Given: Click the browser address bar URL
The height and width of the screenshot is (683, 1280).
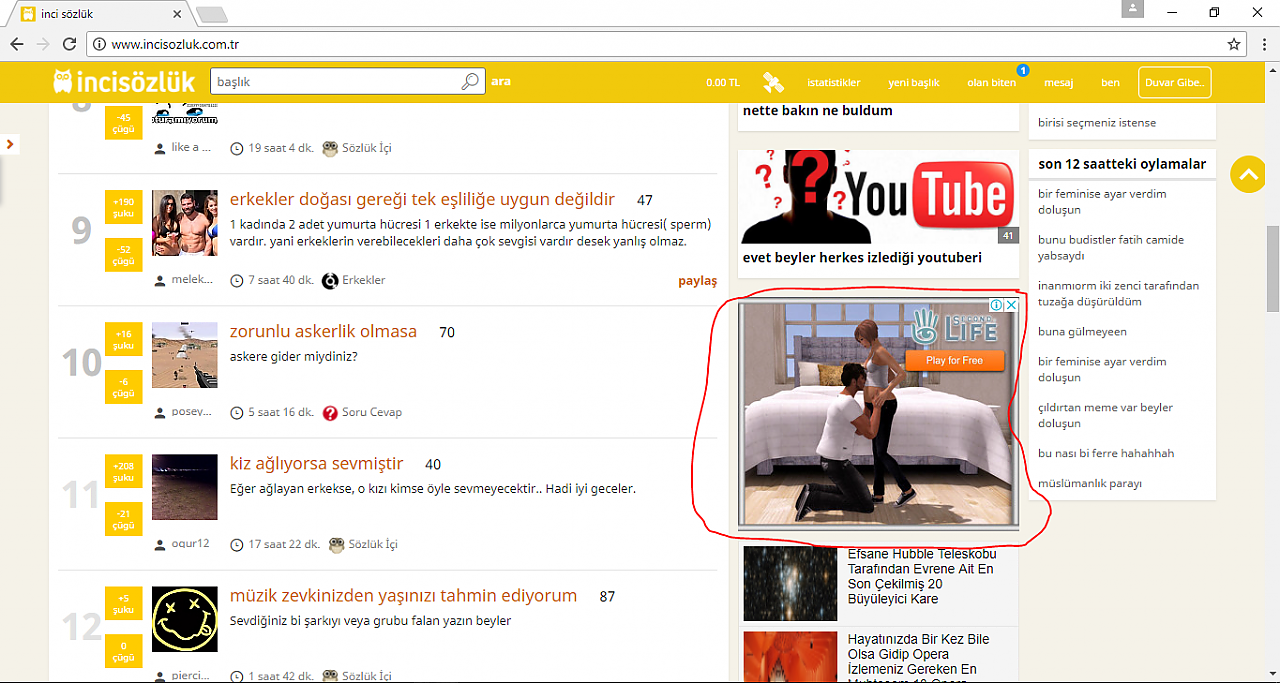Looking at the screenshot, I should [x=175, y=44].
